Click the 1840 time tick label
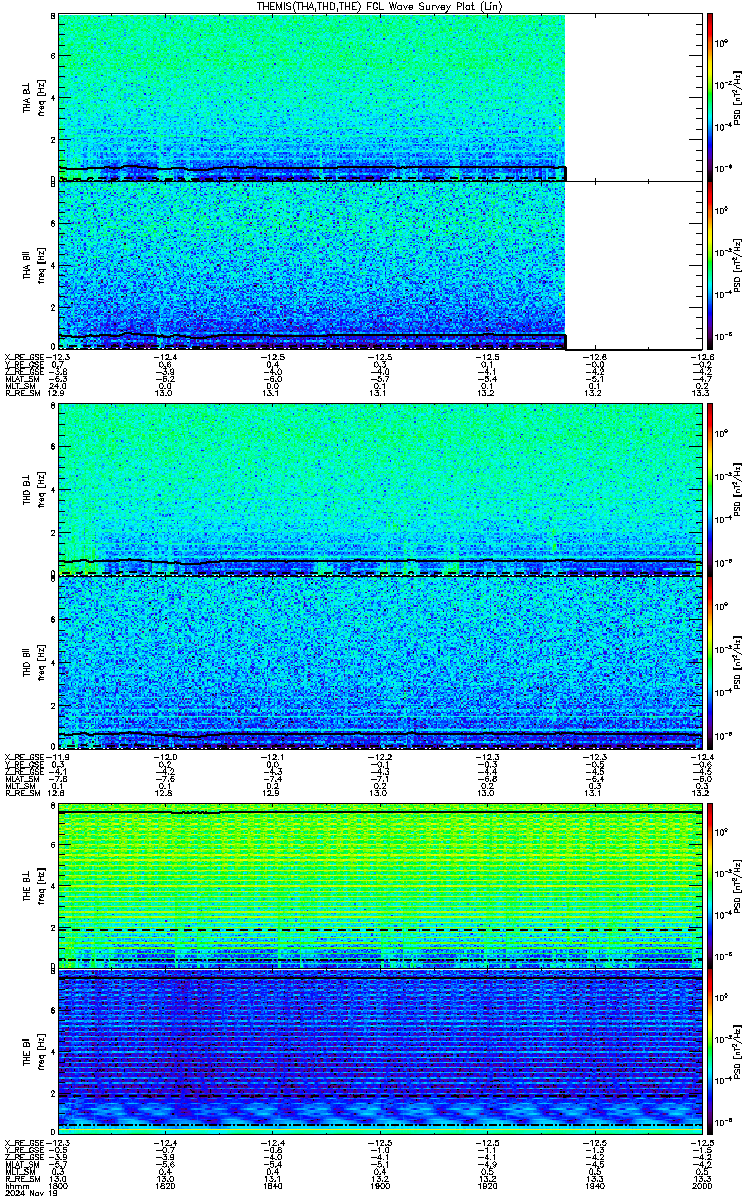 [272, 1186]
